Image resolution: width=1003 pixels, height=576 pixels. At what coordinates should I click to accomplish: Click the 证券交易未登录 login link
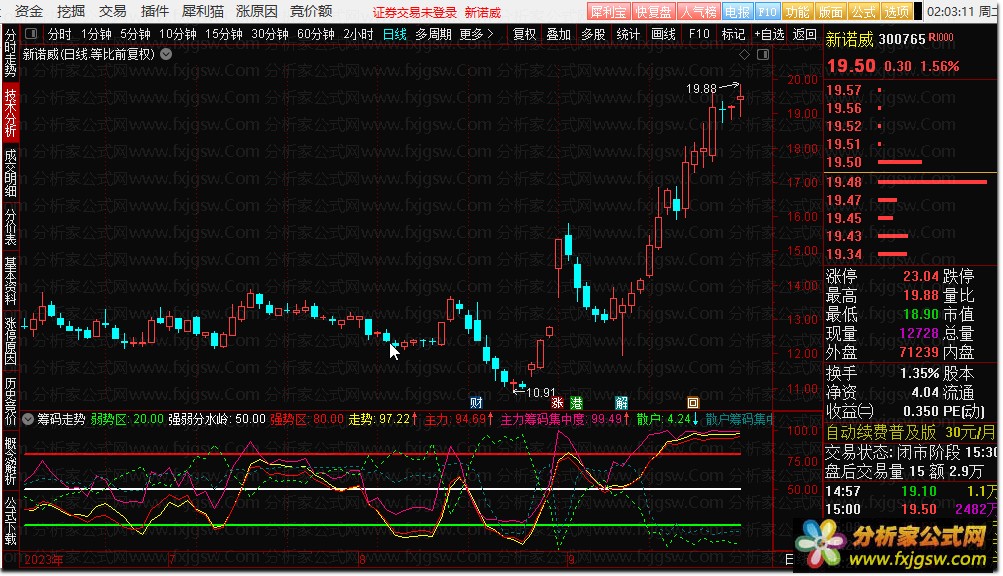415,12
